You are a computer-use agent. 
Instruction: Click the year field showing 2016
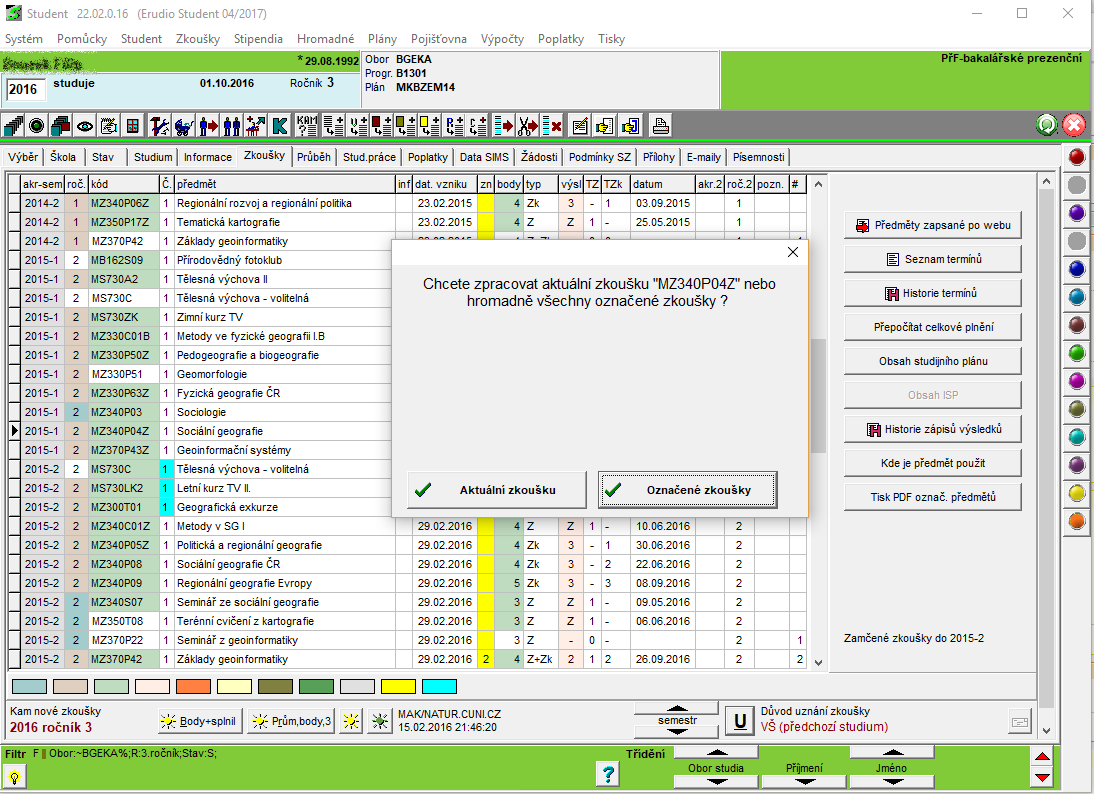click(23, 89)
